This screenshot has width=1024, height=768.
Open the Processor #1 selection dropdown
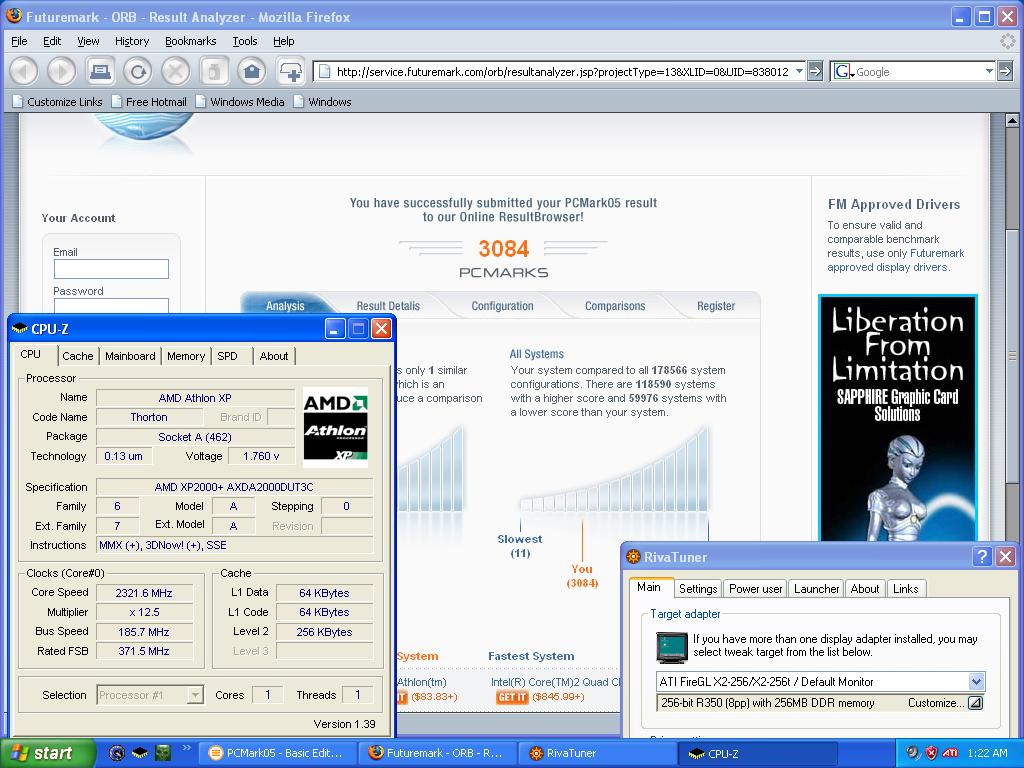(195, 695)
